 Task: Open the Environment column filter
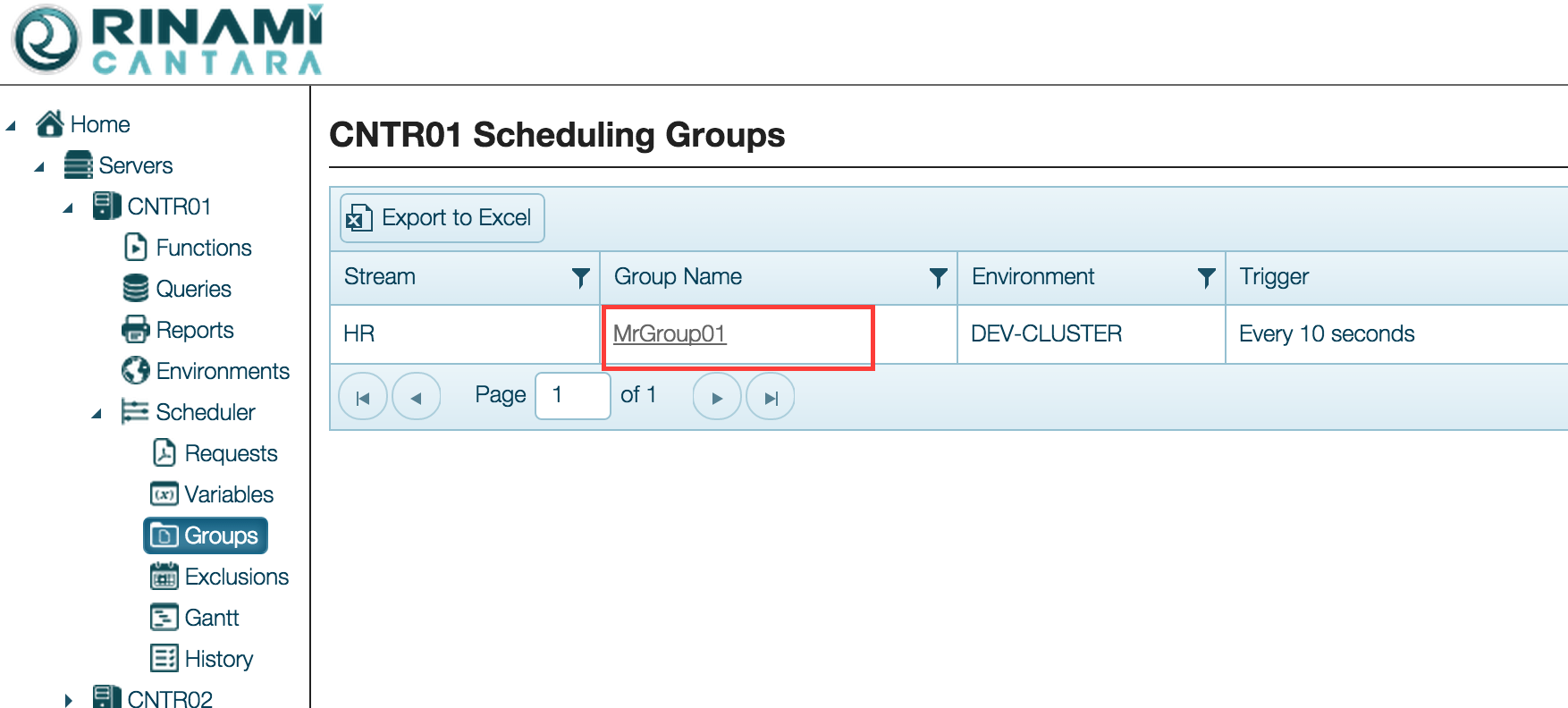tap(1206, 278)
